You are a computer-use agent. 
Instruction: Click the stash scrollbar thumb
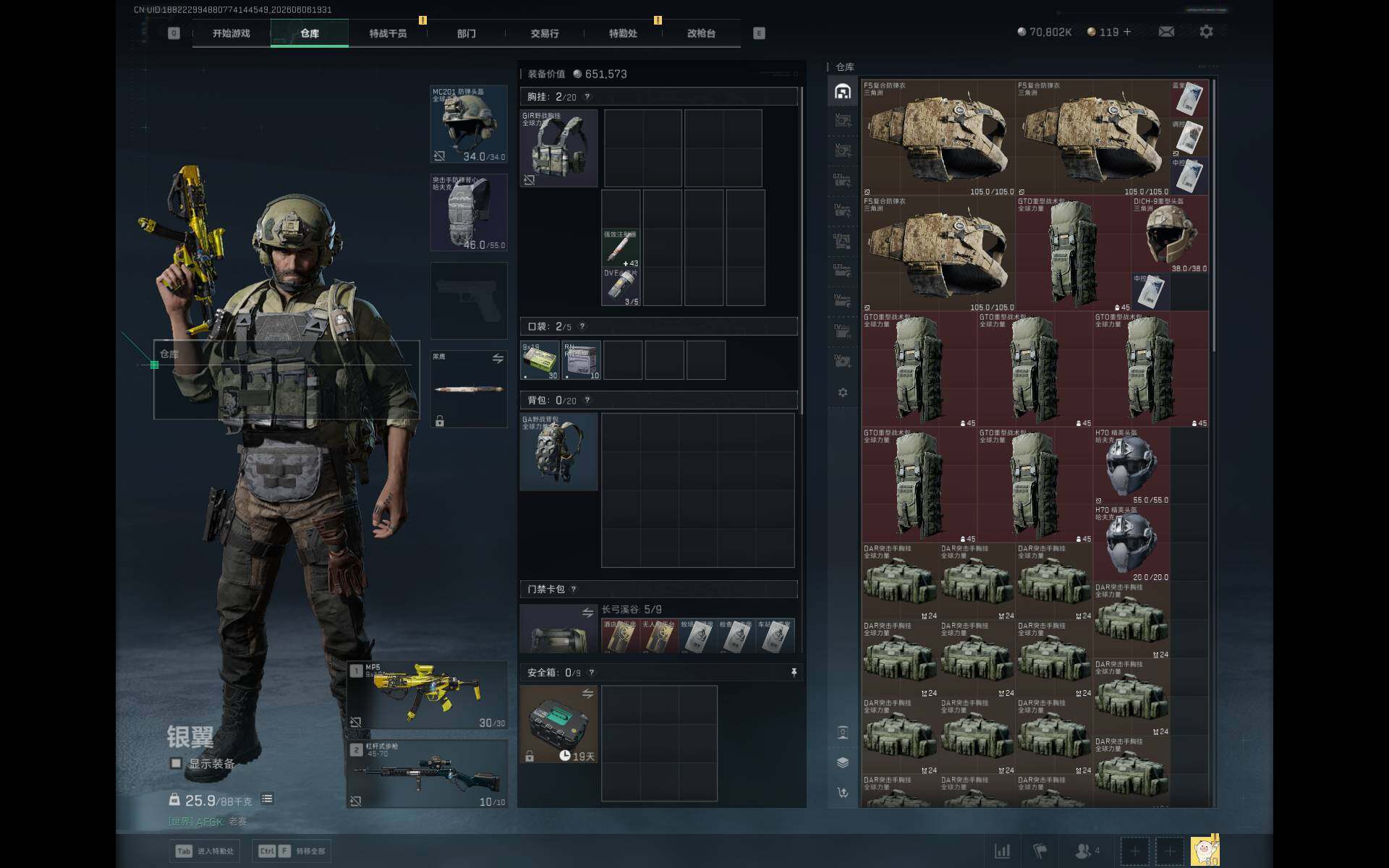(x=1213, y=216)
